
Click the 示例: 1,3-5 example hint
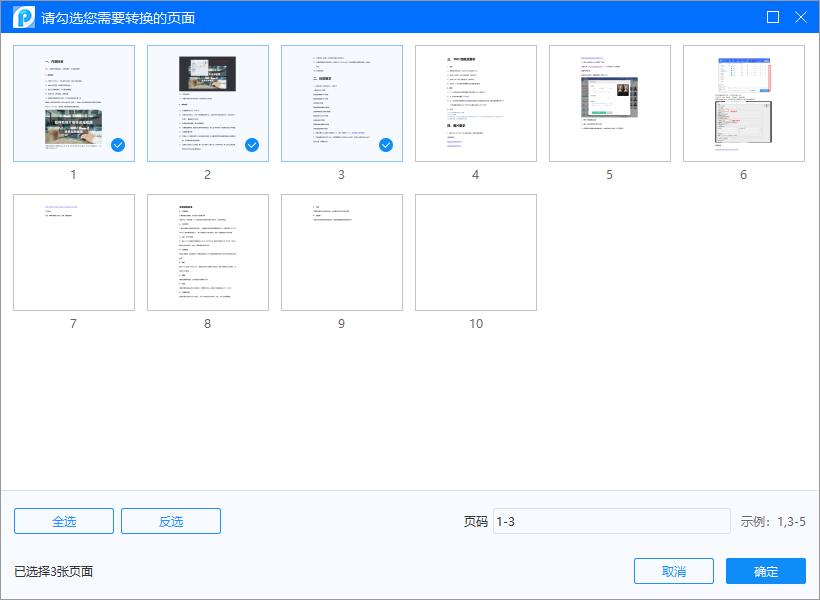772,522
